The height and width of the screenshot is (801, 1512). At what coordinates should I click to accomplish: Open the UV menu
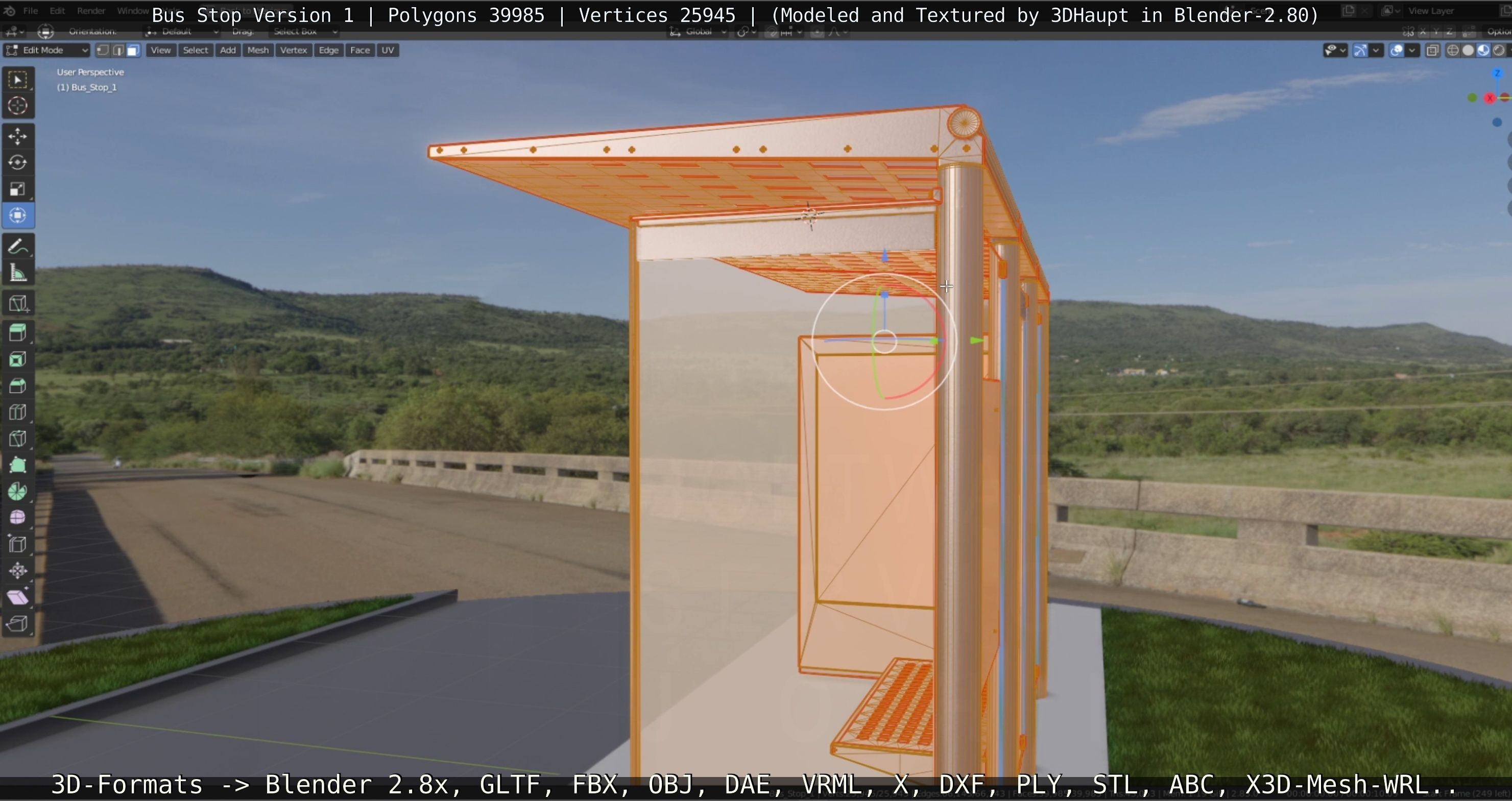click(388, 51)
